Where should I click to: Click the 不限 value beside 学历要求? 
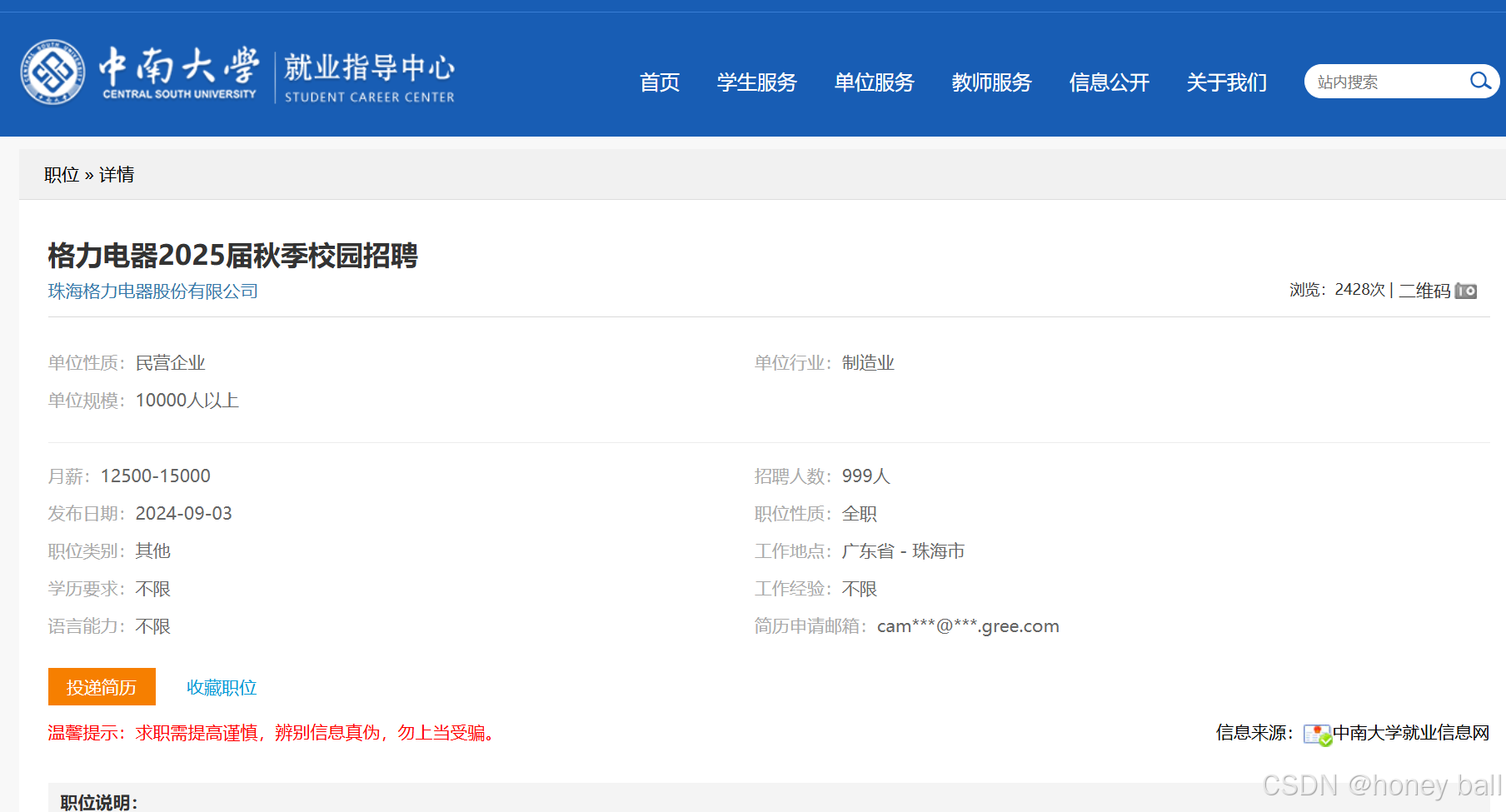tap(153, 590)
